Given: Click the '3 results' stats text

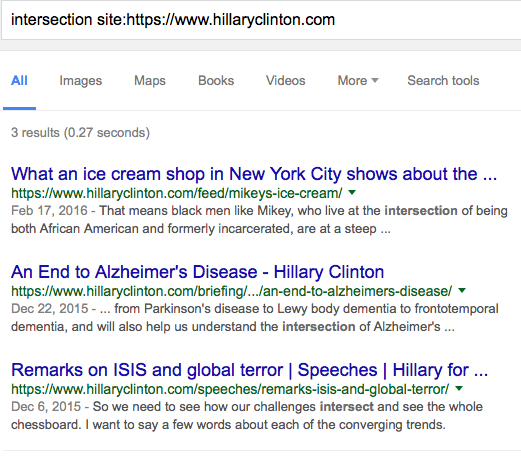Looking at the screenshot, I should (x=80, y=133).
